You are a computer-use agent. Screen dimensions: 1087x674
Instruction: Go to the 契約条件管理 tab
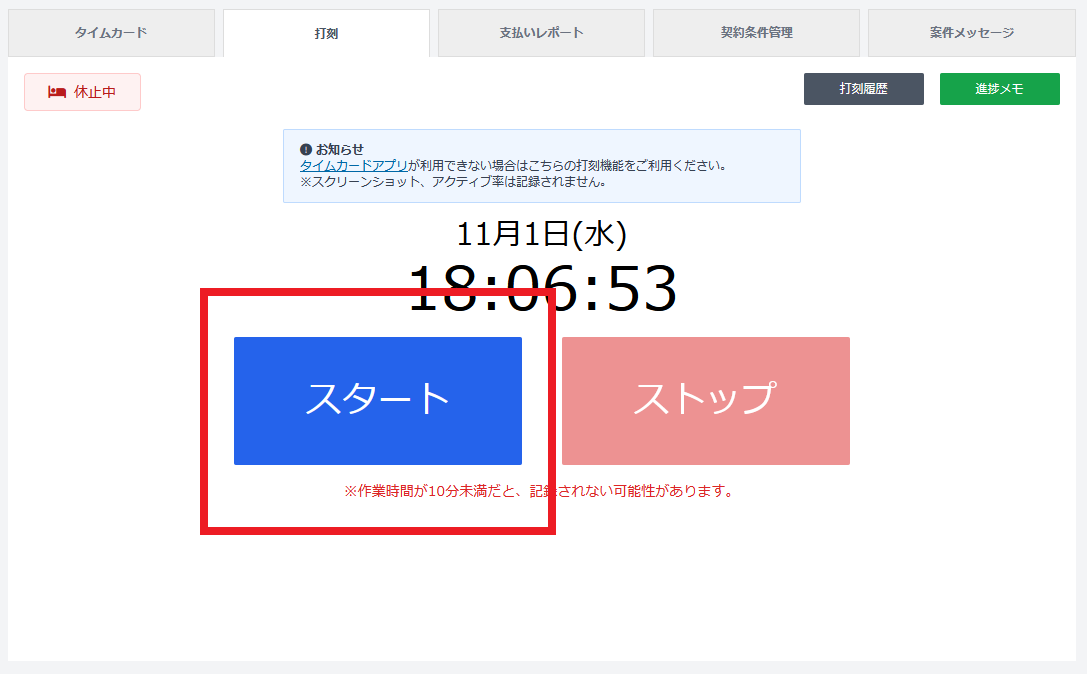click(x=756, y=33)
